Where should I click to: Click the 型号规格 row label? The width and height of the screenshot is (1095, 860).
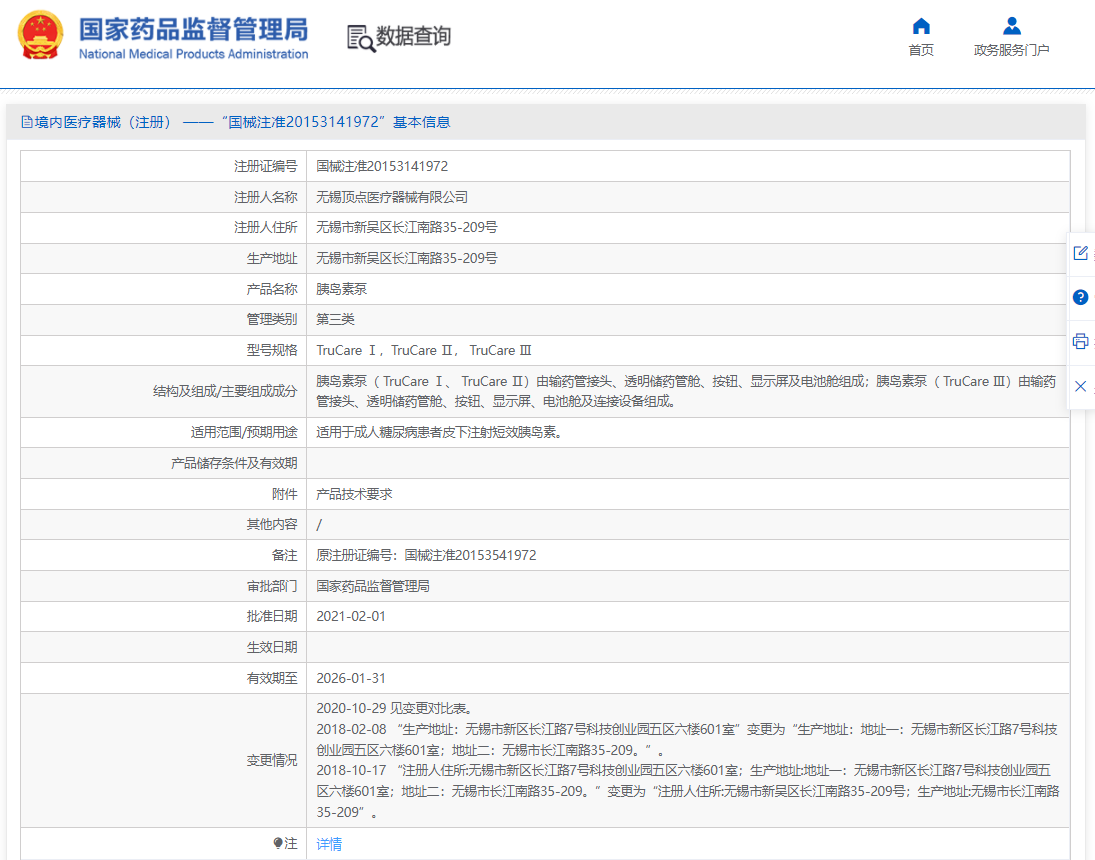(x=272, y=350)
